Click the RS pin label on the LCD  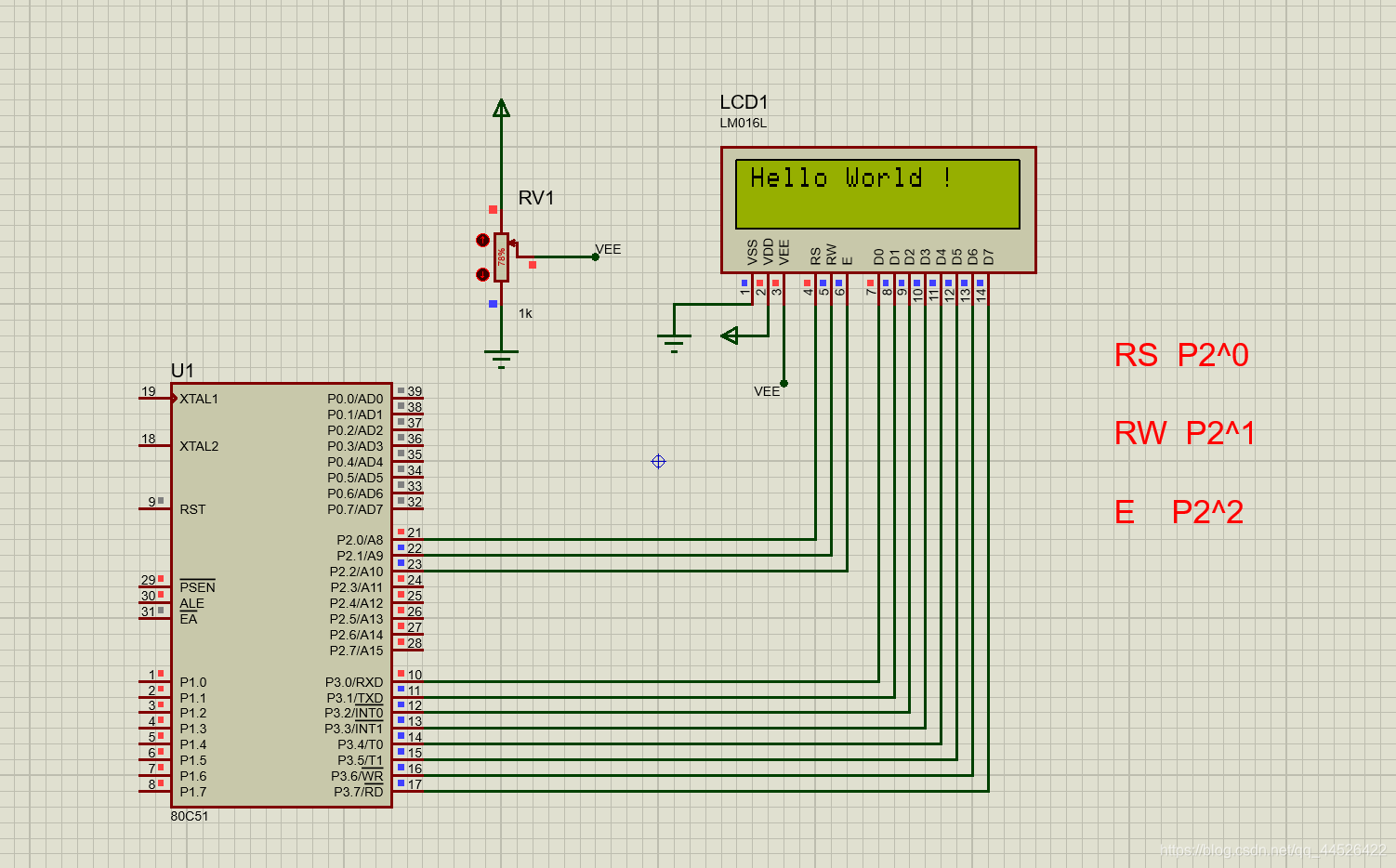pos(815,256)
